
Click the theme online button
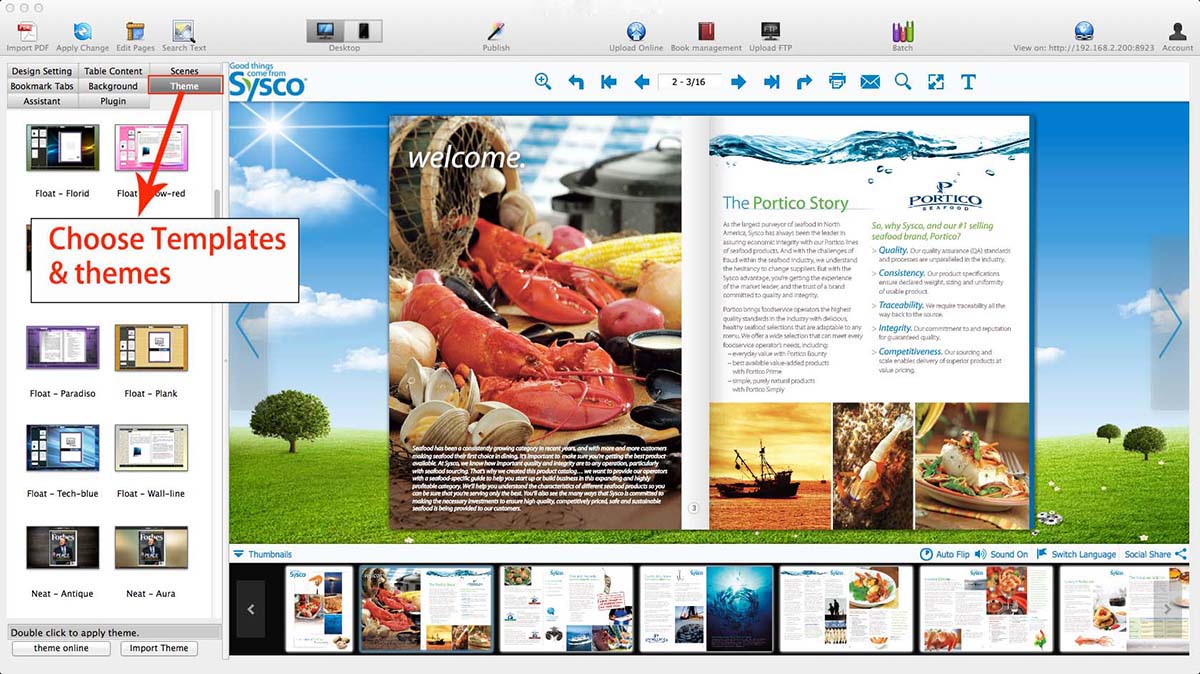pos(61,648)
